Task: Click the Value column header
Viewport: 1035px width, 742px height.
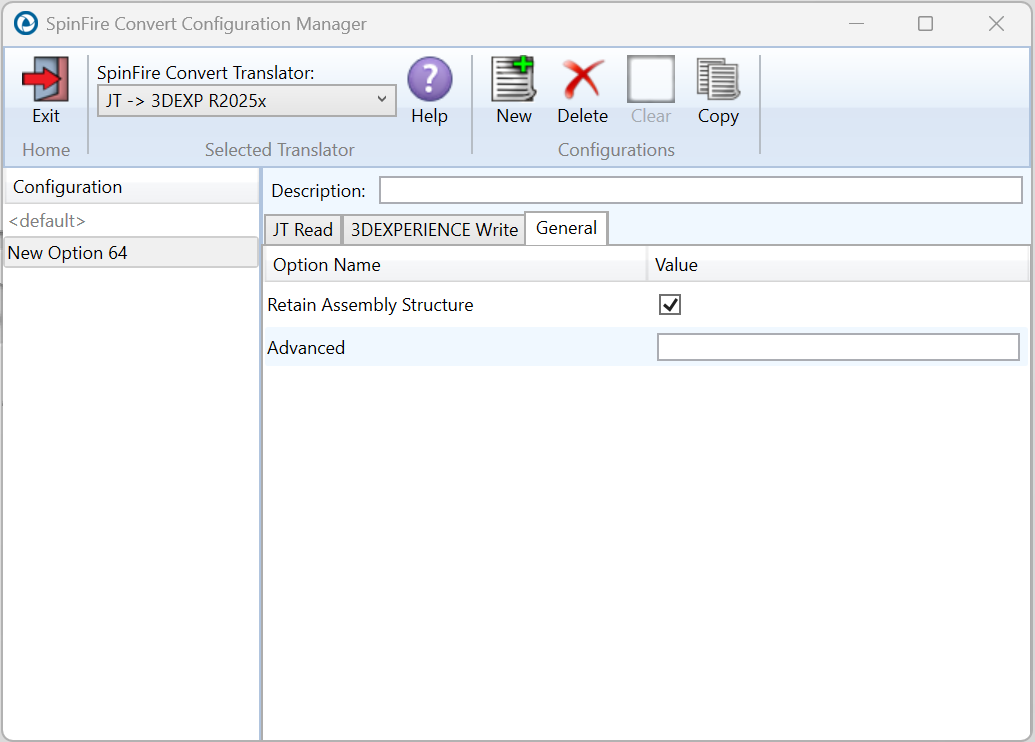Action: click(x=838, y=265)
